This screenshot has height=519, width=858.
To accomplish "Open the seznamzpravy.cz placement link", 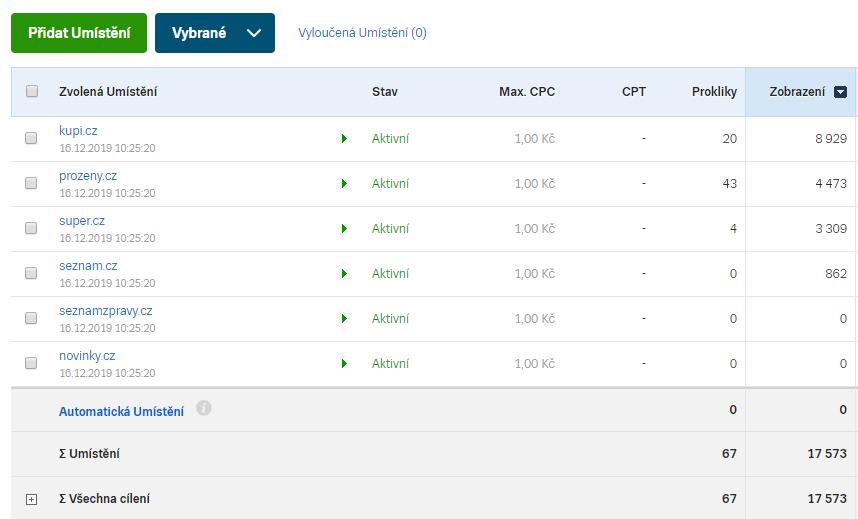I will click(x=106, y=310).
